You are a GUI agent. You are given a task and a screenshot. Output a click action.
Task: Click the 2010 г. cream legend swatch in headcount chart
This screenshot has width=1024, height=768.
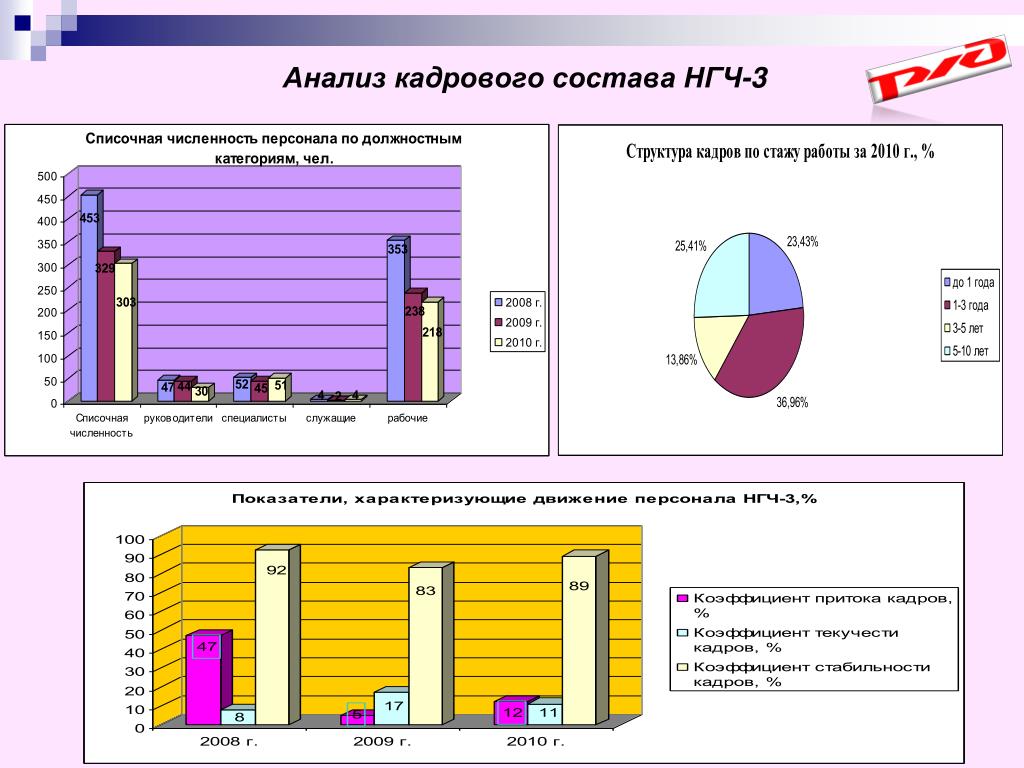pyautogui.click(x=498, y=342)
